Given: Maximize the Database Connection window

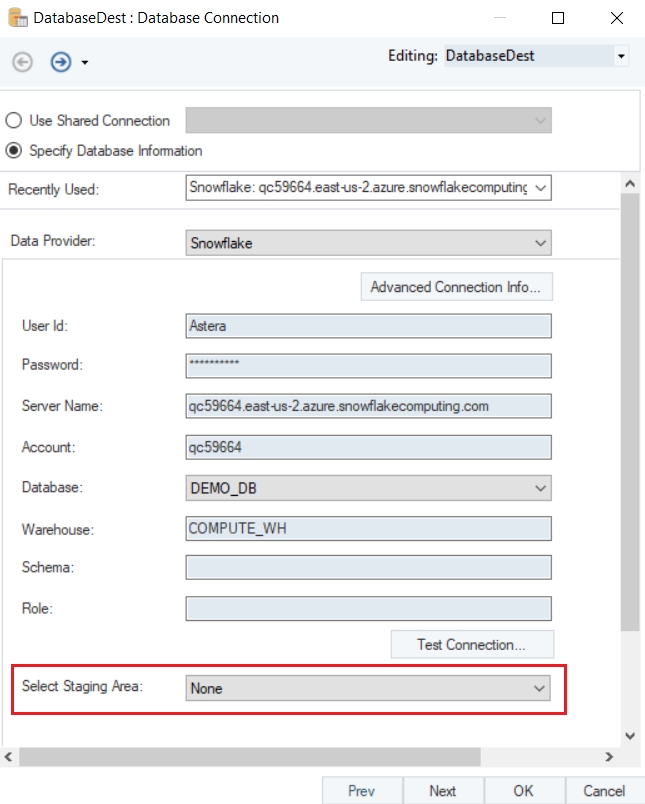Looking at the screenshot, I should [558, 18].
